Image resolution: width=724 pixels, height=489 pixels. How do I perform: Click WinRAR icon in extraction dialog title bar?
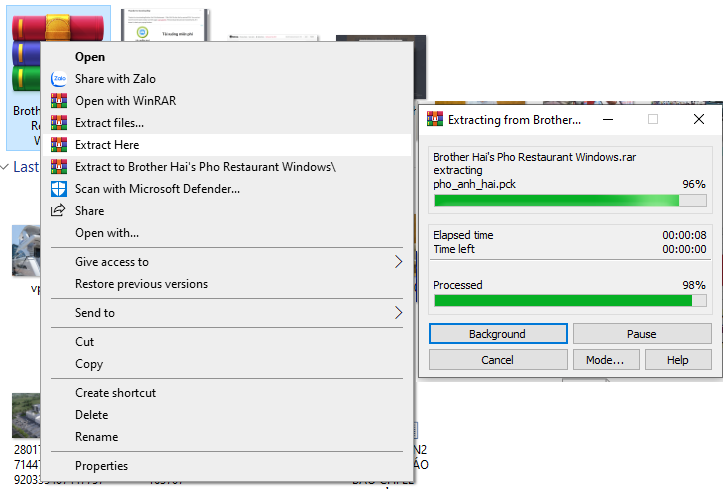tap(435, 119)
